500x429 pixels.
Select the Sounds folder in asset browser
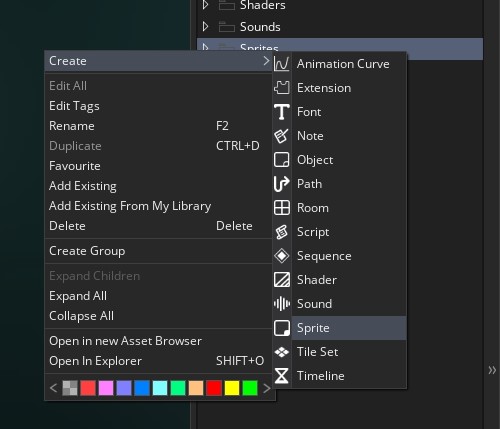click(x=340, y=27)
